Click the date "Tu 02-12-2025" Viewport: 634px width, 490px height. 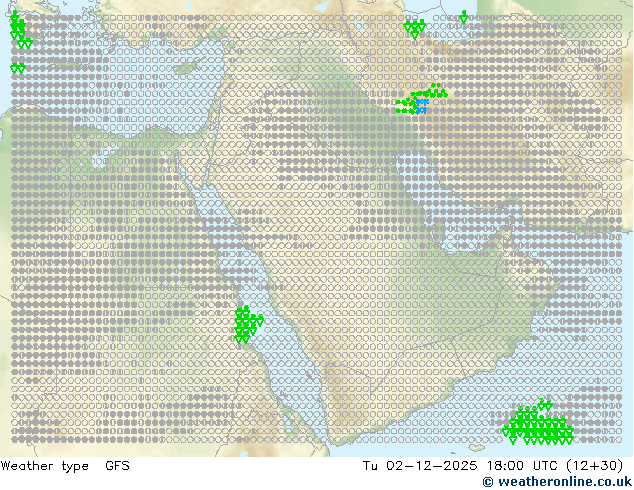click(419, 466)
